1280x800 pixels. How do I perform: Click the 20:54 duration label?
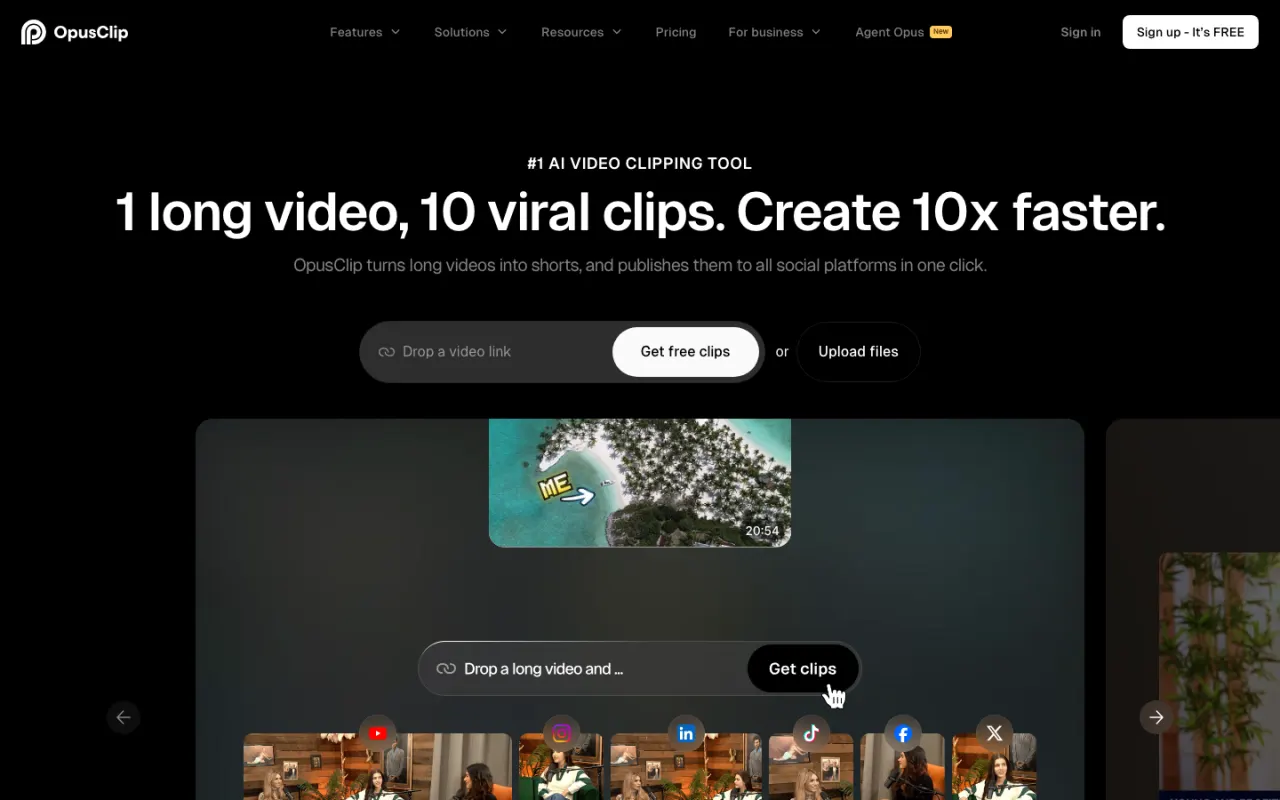coord(762,531)
